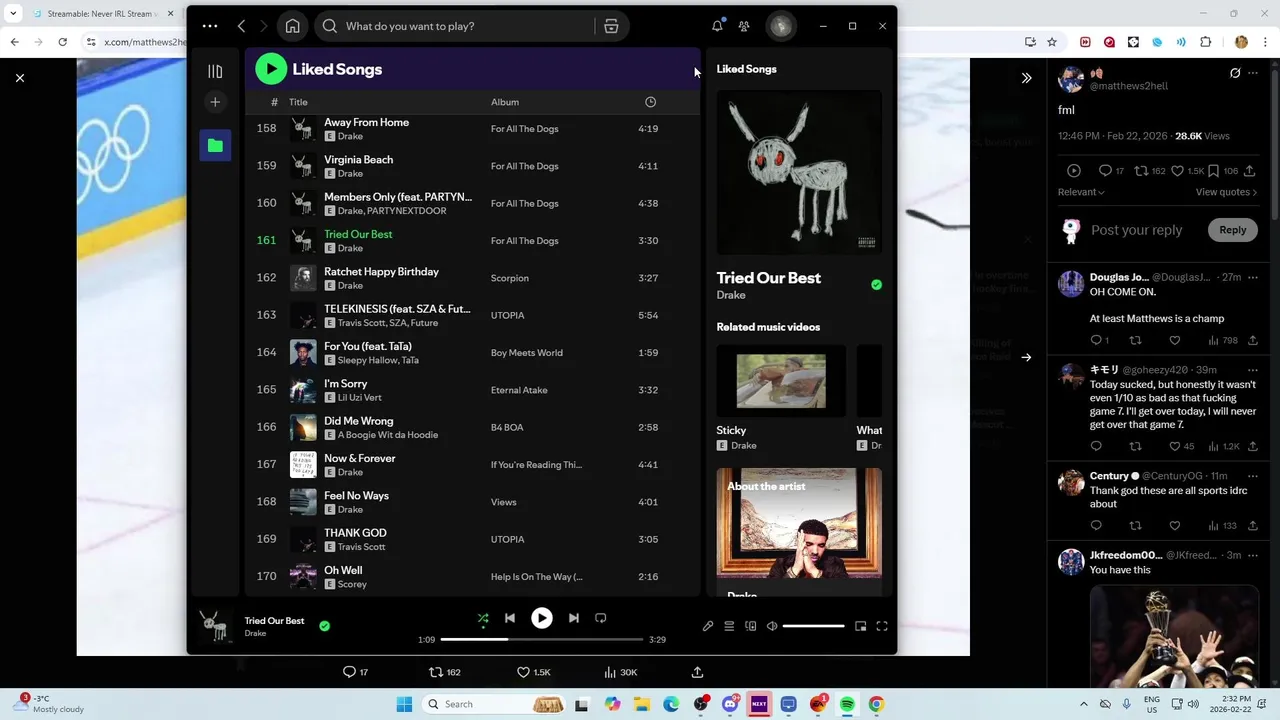Mute the volume speaker icon
Screen dimensions: 1280x720
click(772, 626)
